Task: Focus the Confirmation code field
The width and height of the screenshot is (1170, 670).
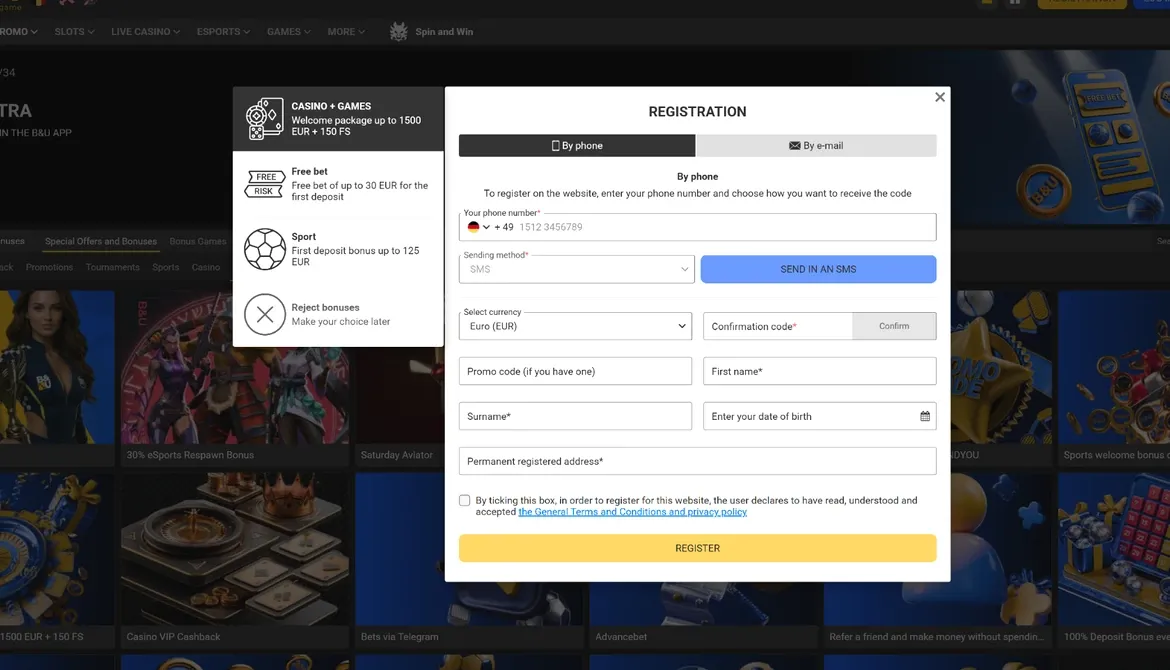Action: pos(777,326)
